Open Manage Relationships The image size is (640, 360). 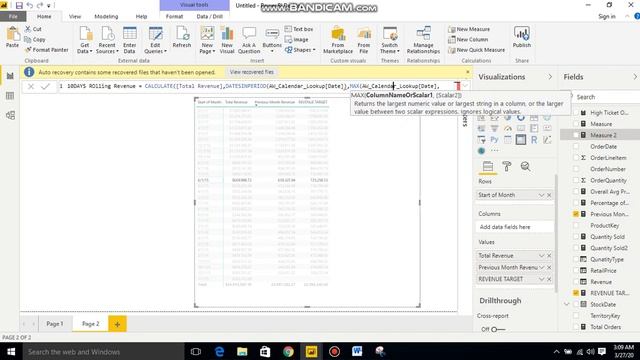(x=423, y=40)
